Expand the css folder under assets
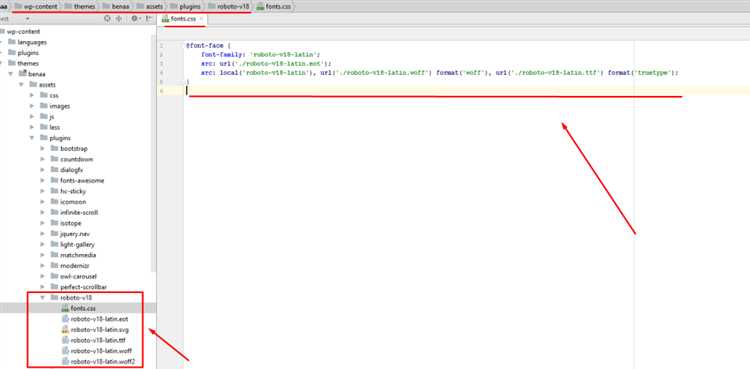 pyautogui.click(x=32, y=95)
